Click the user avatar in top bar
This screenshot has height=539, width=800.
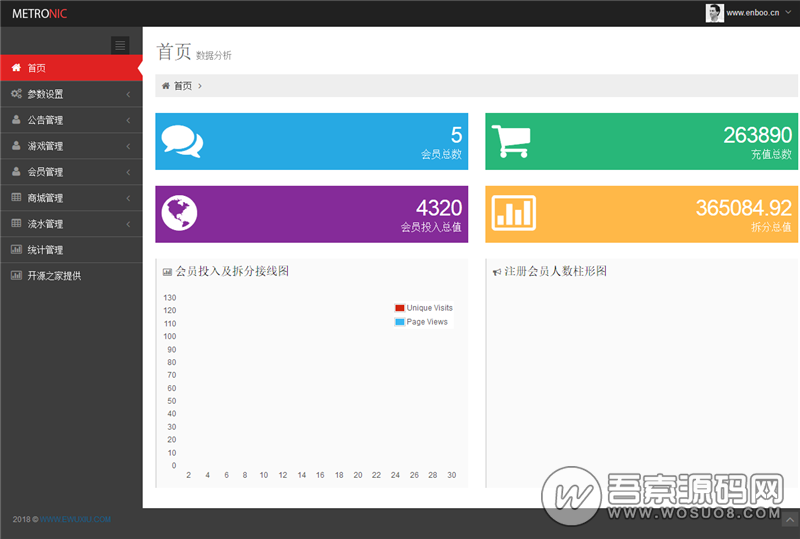click(x=714, y=13)
